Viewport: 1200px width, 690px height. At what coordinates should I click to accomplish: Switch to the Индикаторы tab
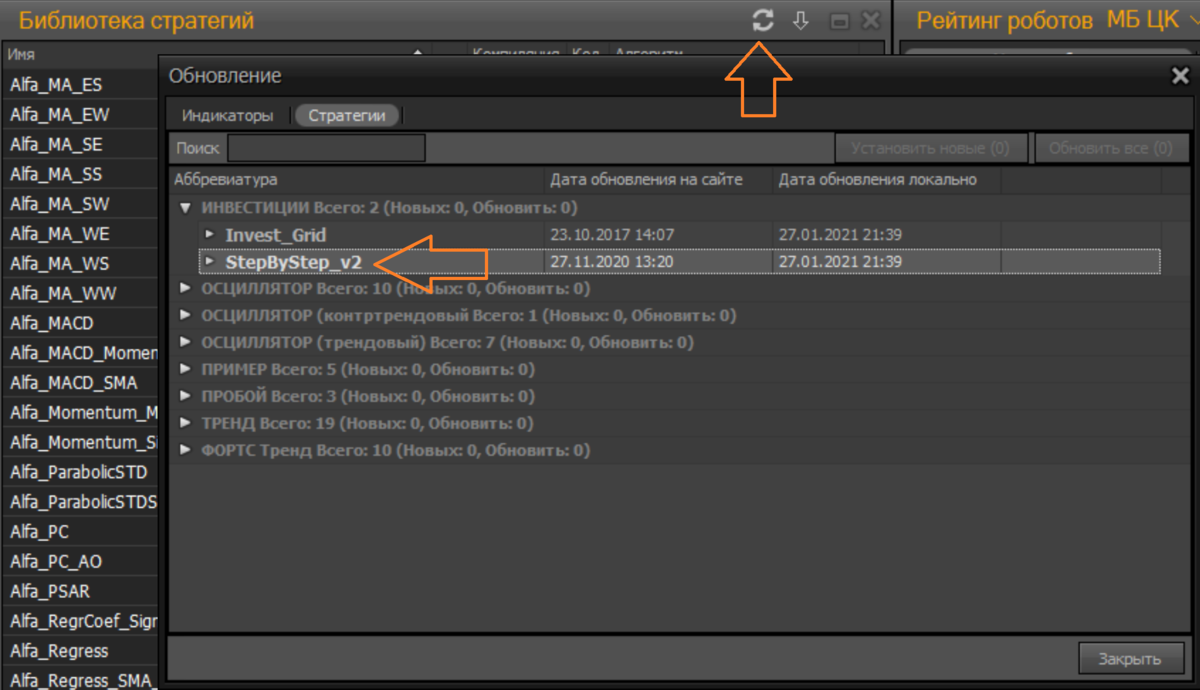[x=227, y=116]
